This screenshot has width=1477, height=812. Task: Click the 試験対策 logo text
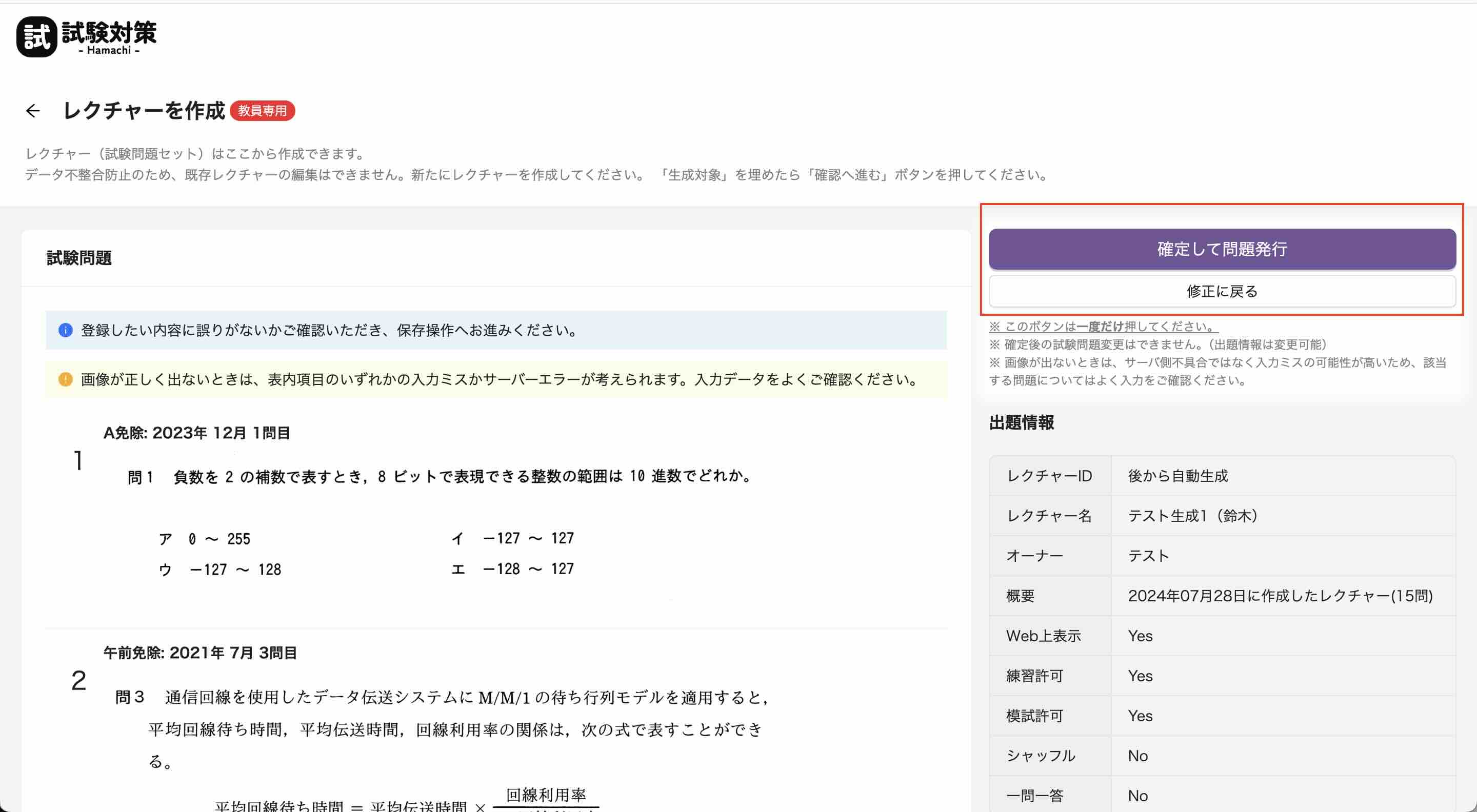tap(109, 33)
